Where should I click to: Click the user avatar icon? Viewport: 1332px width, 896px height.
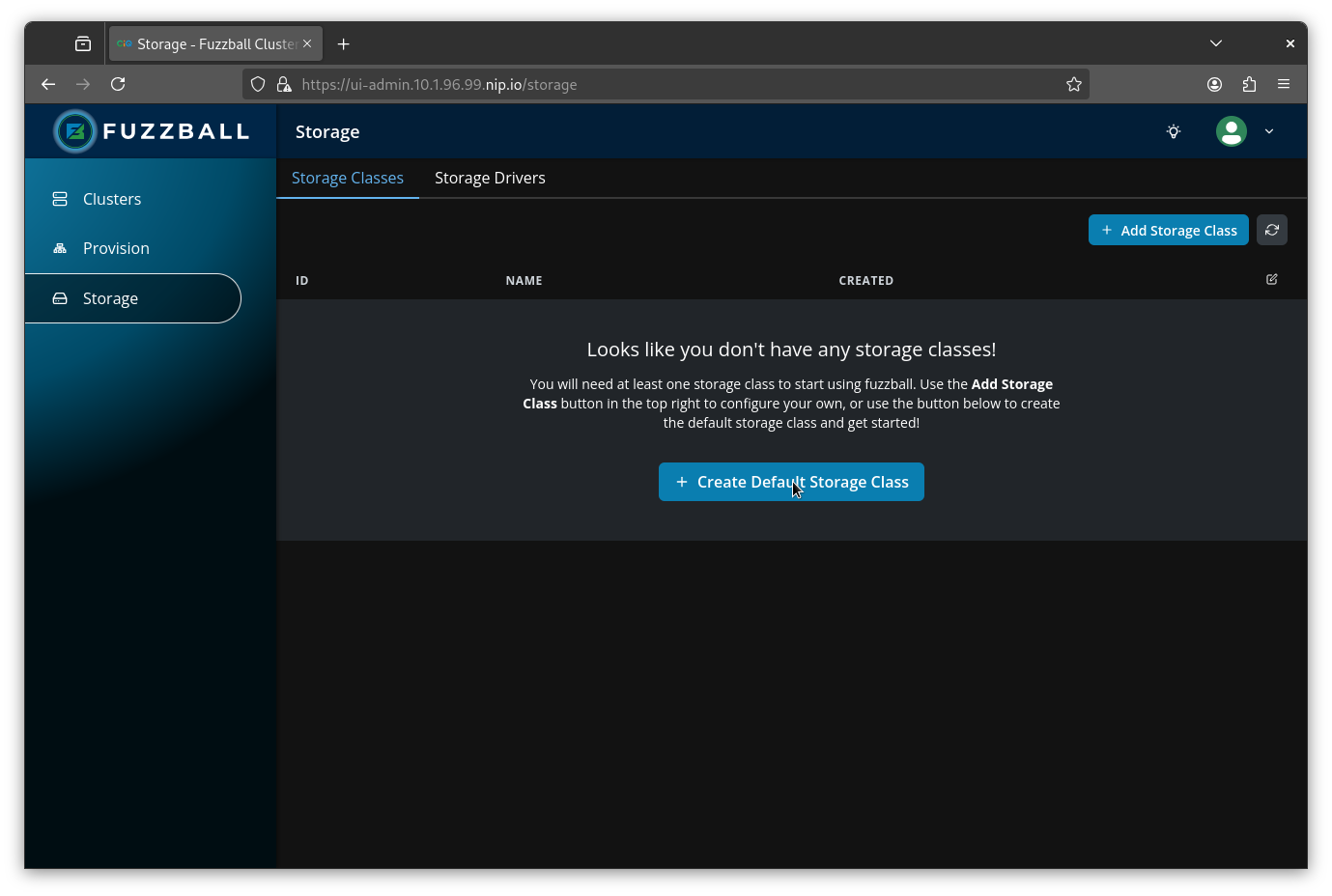(x=1232, y=131)
